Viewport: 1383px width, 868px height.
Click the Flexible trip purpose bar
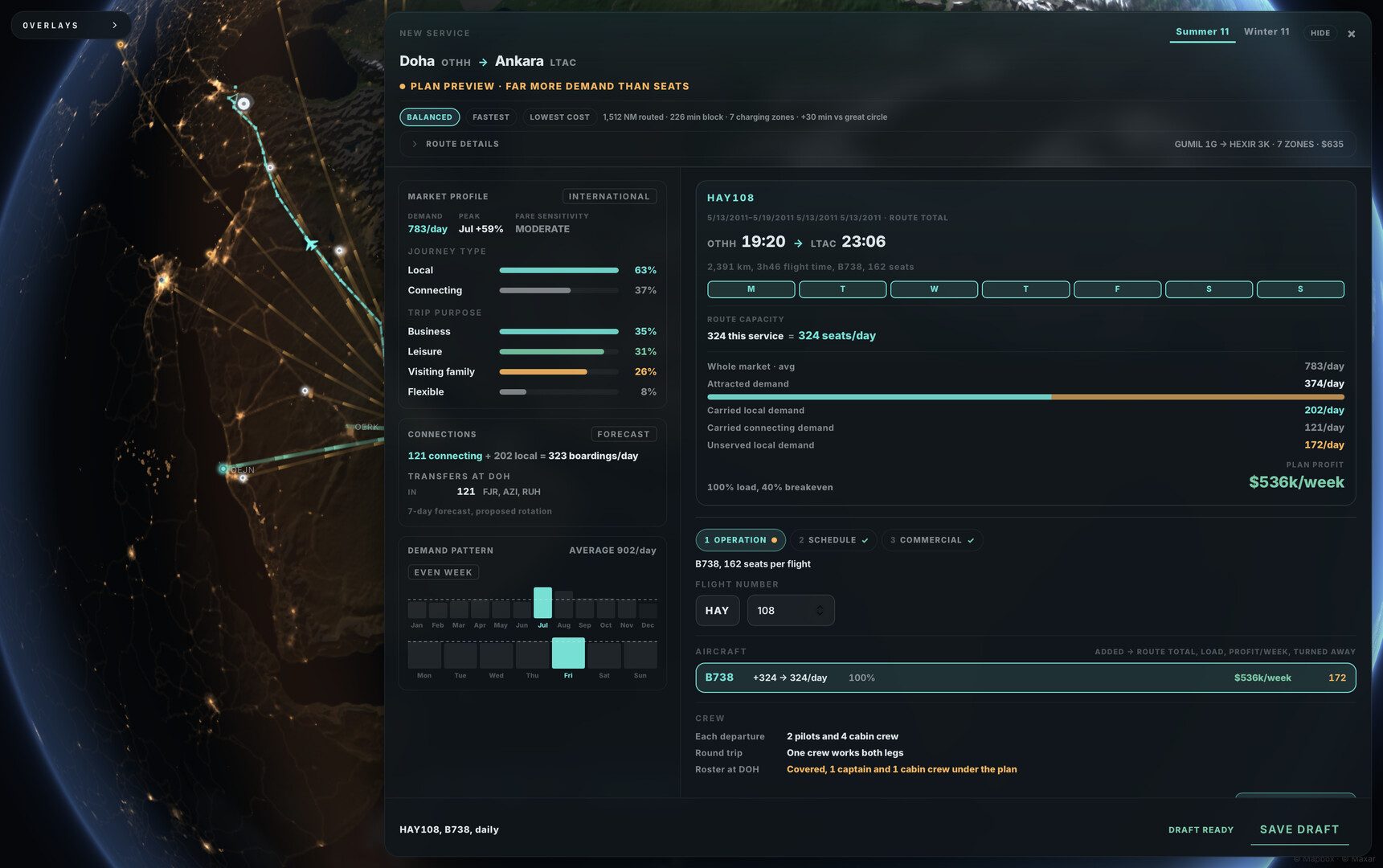559,391
